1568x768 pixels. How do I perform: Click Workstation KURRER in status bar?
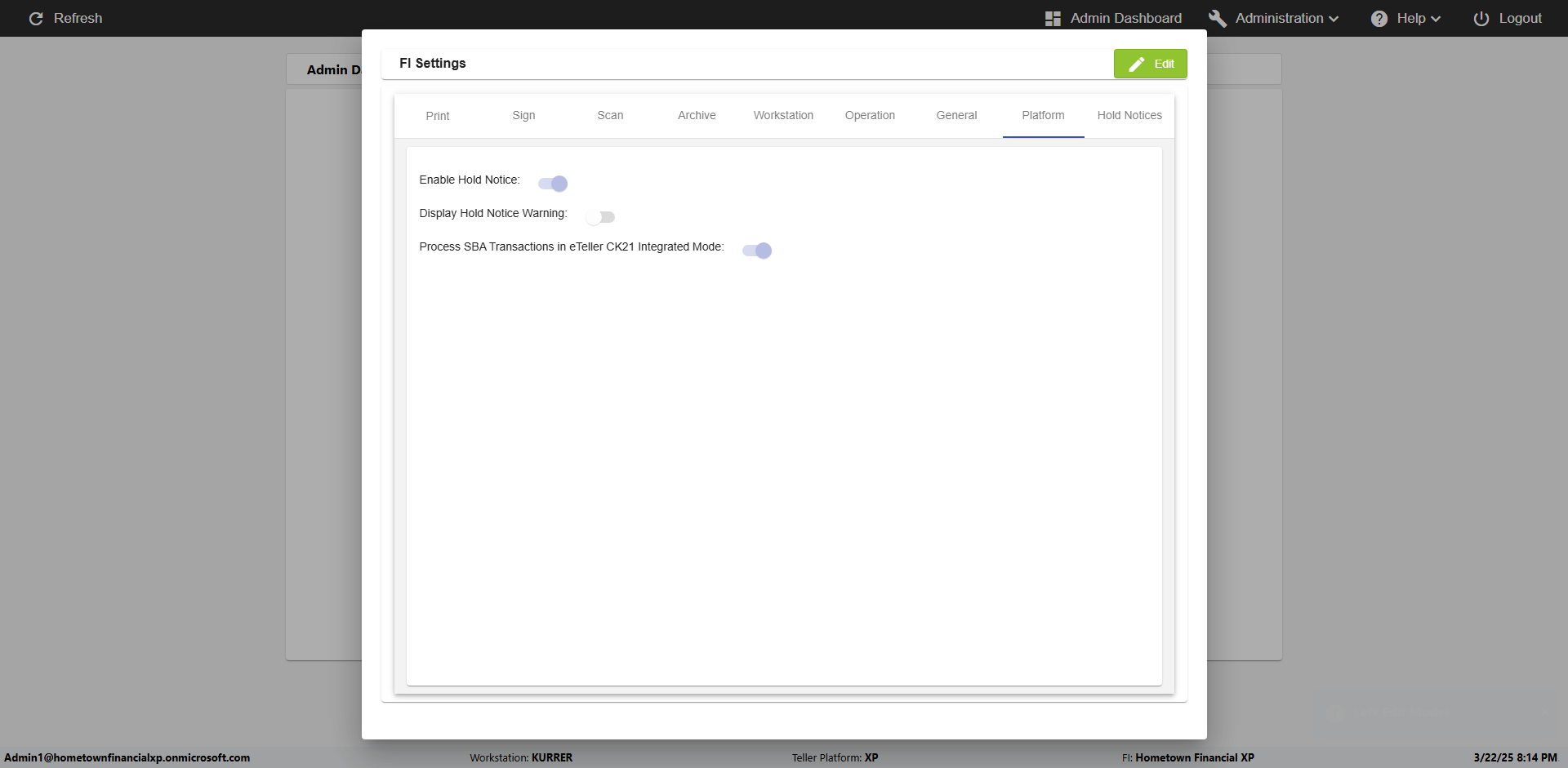tap(521, 757)
